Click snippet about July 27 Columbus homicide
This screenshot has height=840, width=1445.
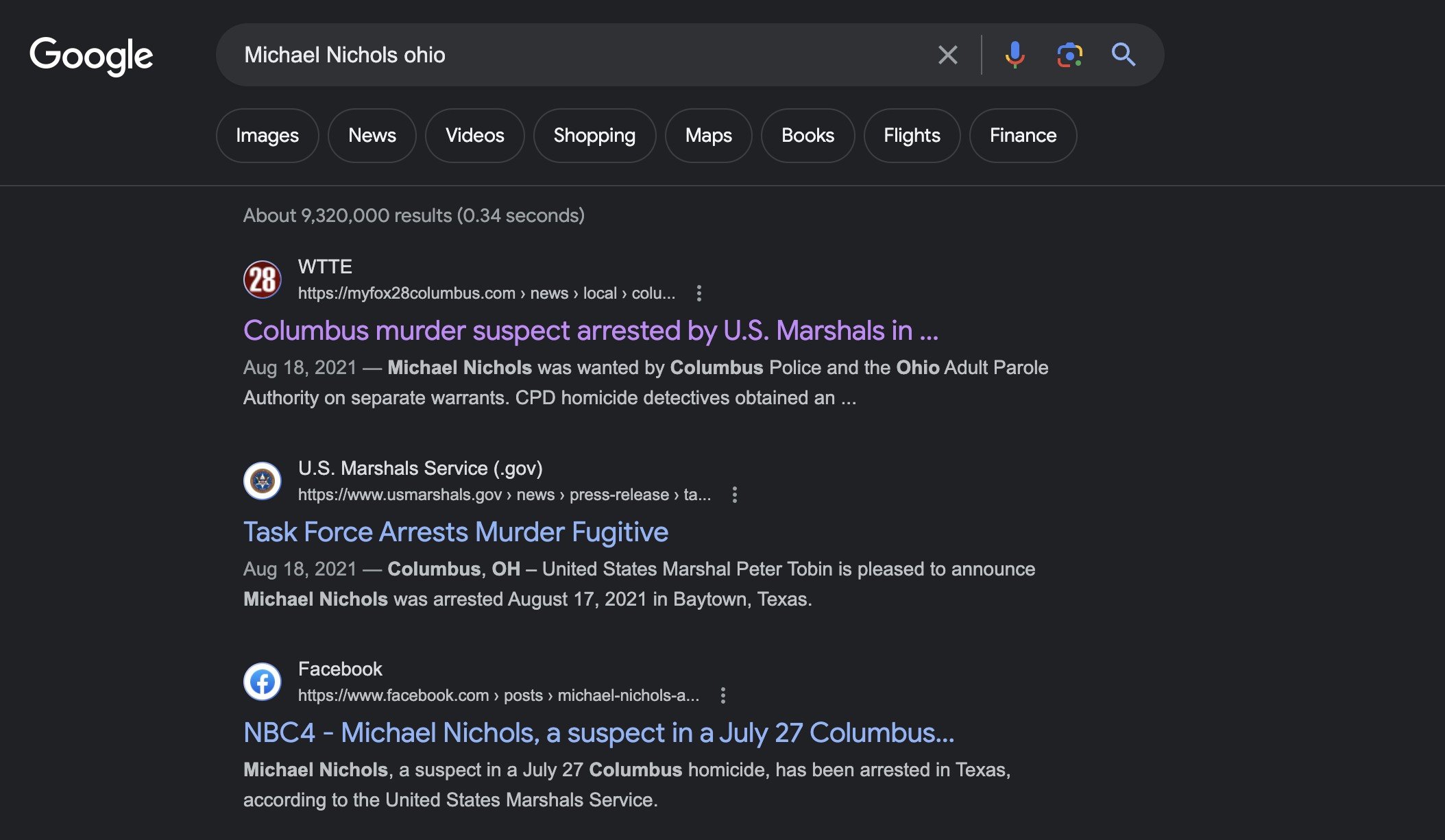(627, 785)
